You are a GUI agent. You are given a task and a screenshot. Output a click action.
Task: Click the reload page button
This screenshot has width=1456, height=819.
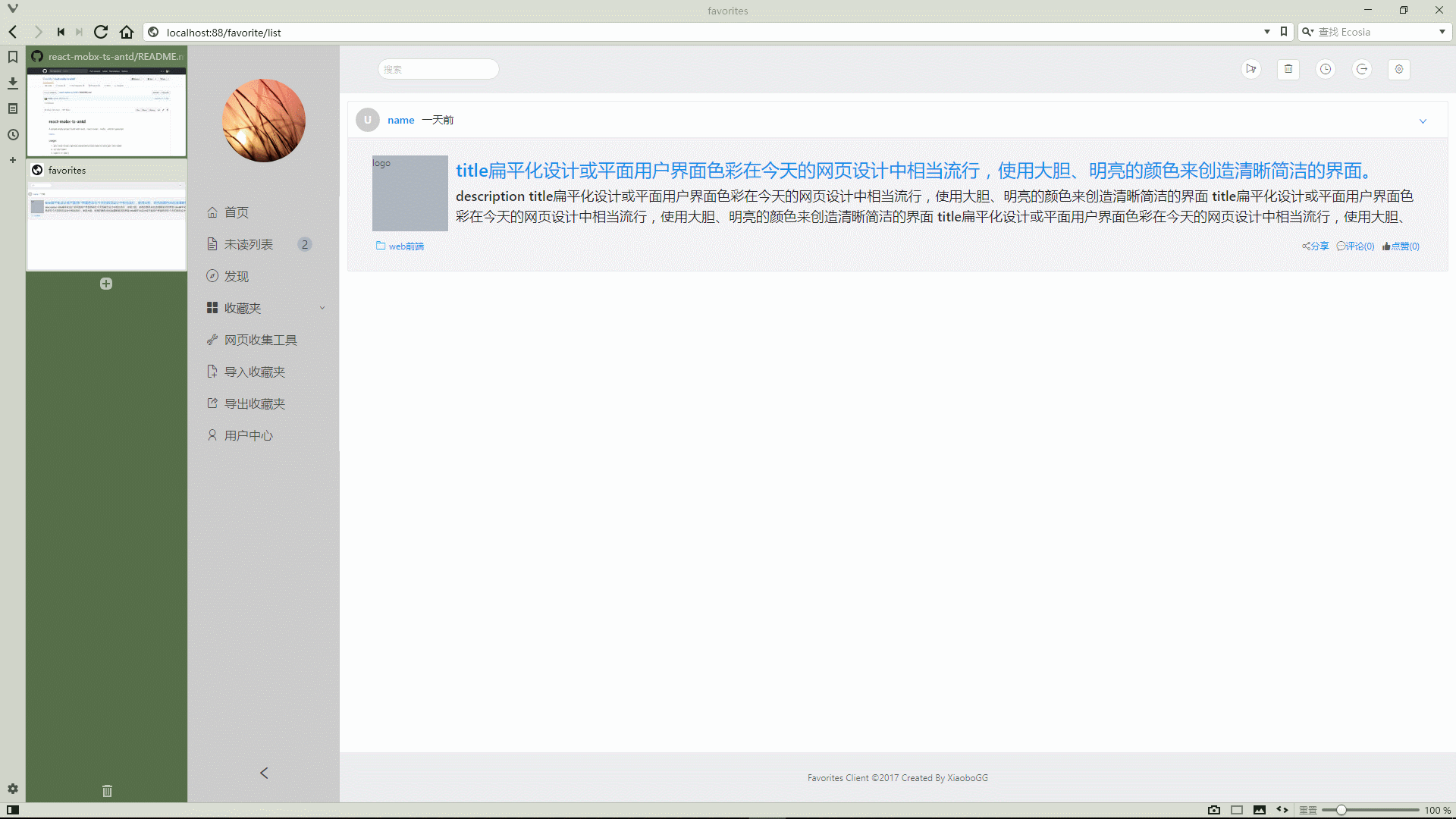pyautogui.click(x=101, y=32)
